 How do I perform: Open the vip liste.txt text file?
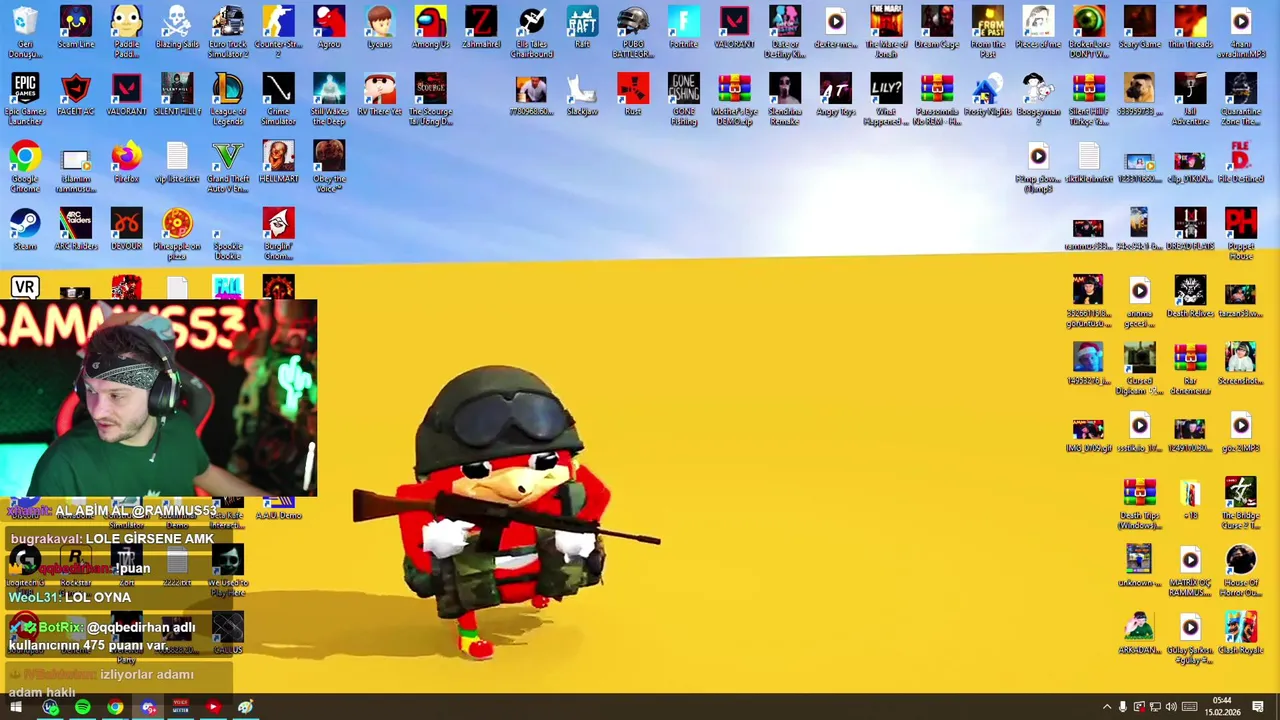point(177,162)
